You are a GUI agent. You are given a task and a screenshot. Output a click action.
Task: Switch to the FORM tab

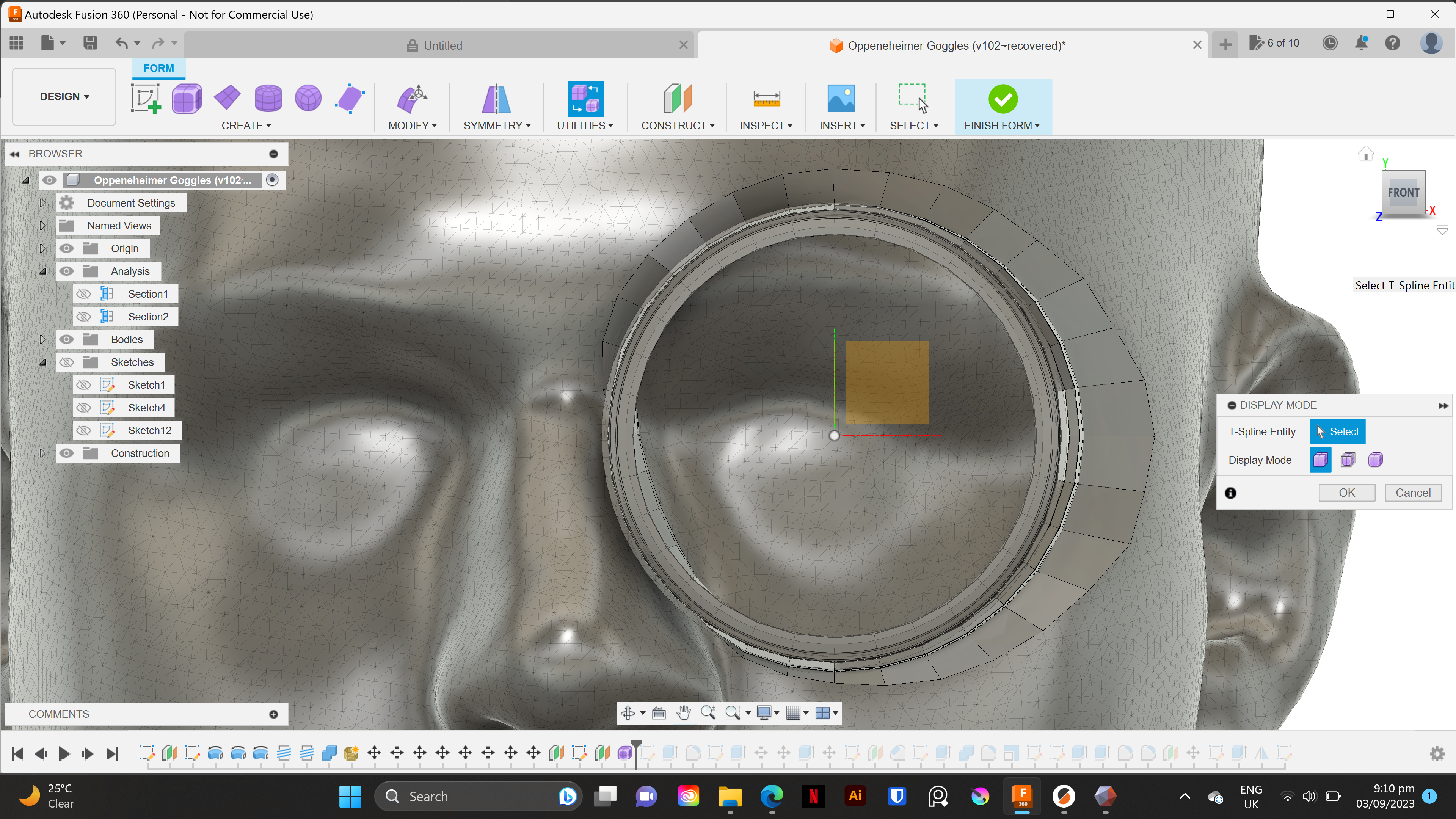[x=158, y=68]
